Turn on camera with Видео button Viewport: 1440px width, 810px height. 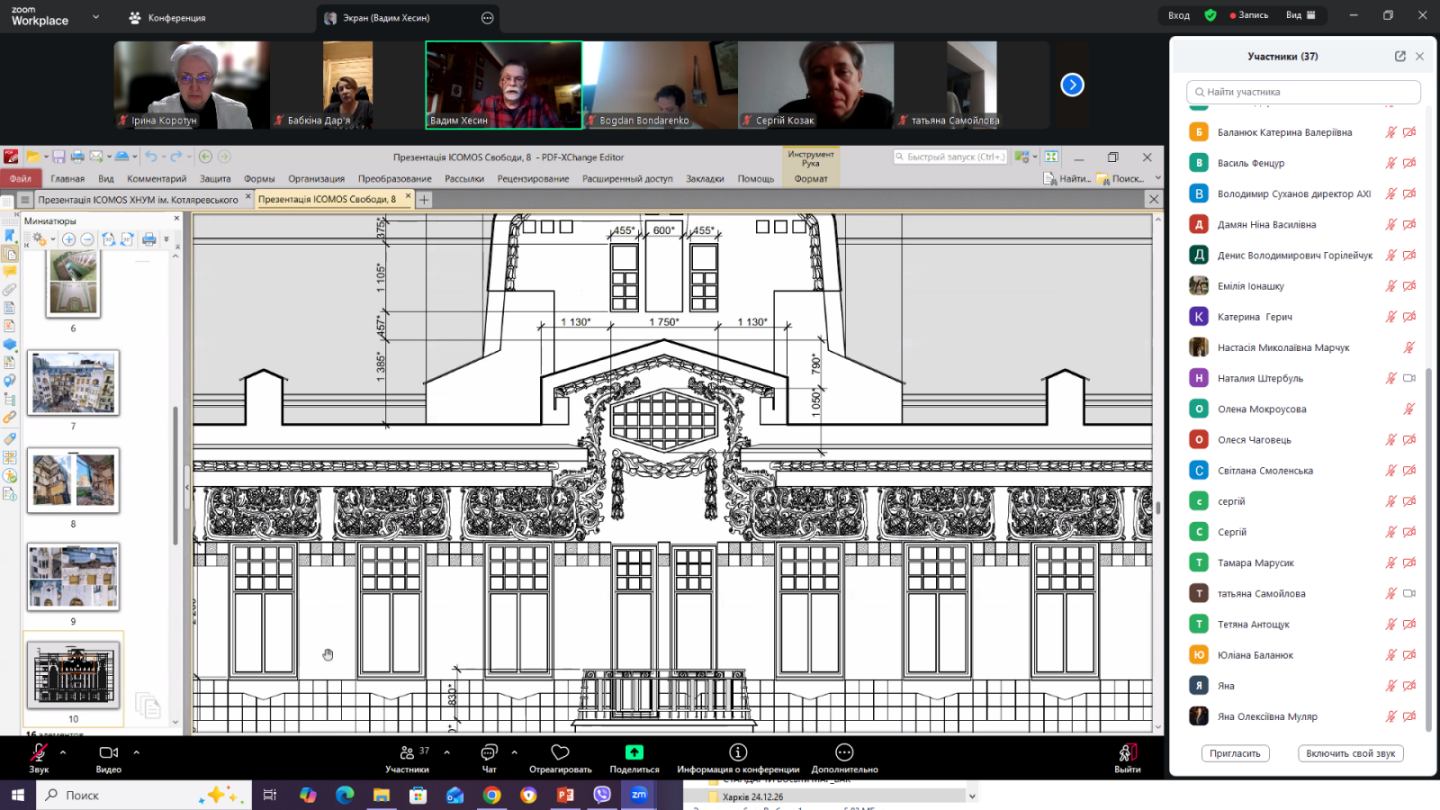click(x=108, y=759)
